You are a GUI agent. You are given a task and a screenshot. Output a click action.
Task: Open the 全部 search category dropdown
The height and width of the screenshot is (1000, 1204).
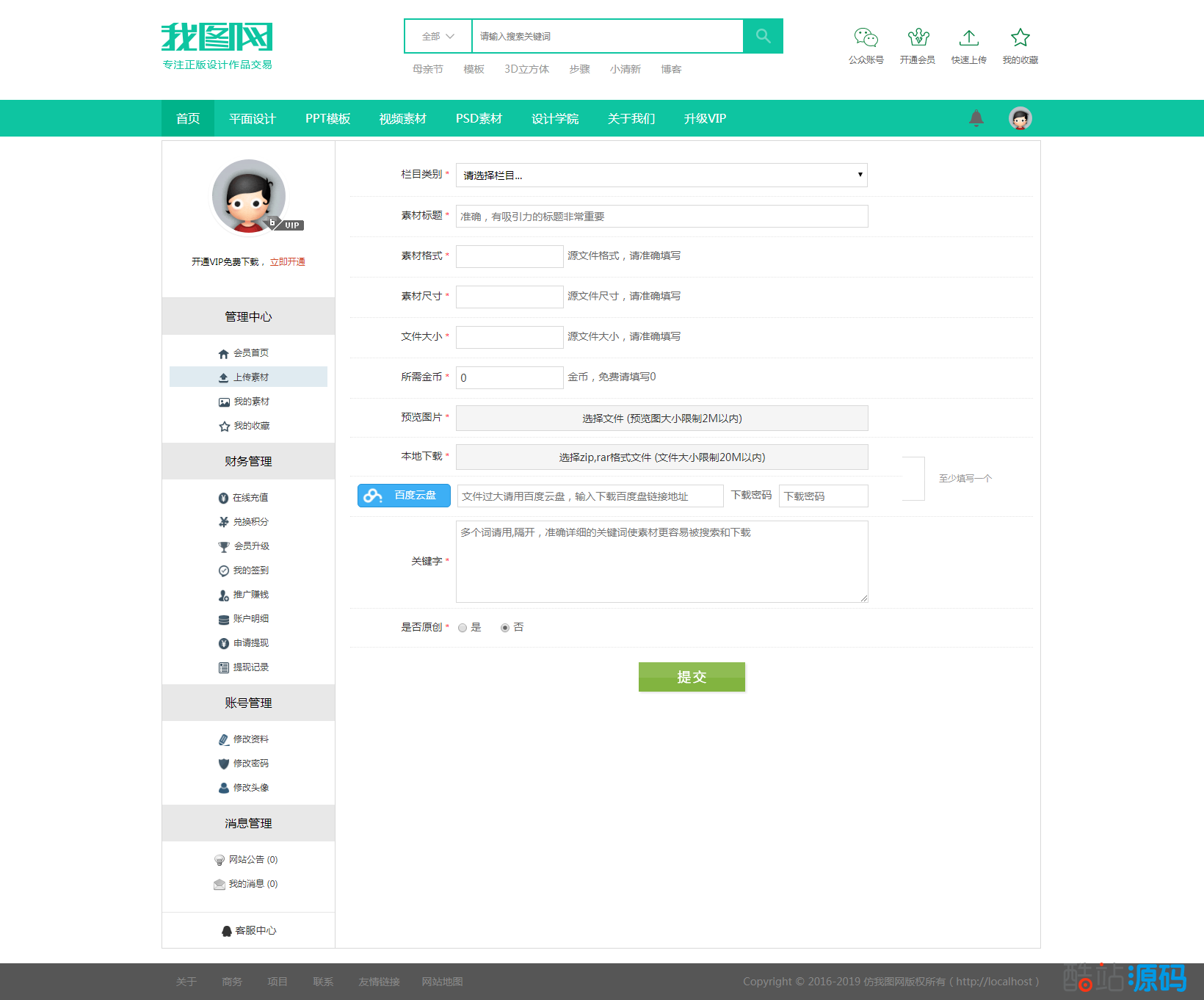pos(438,36)
